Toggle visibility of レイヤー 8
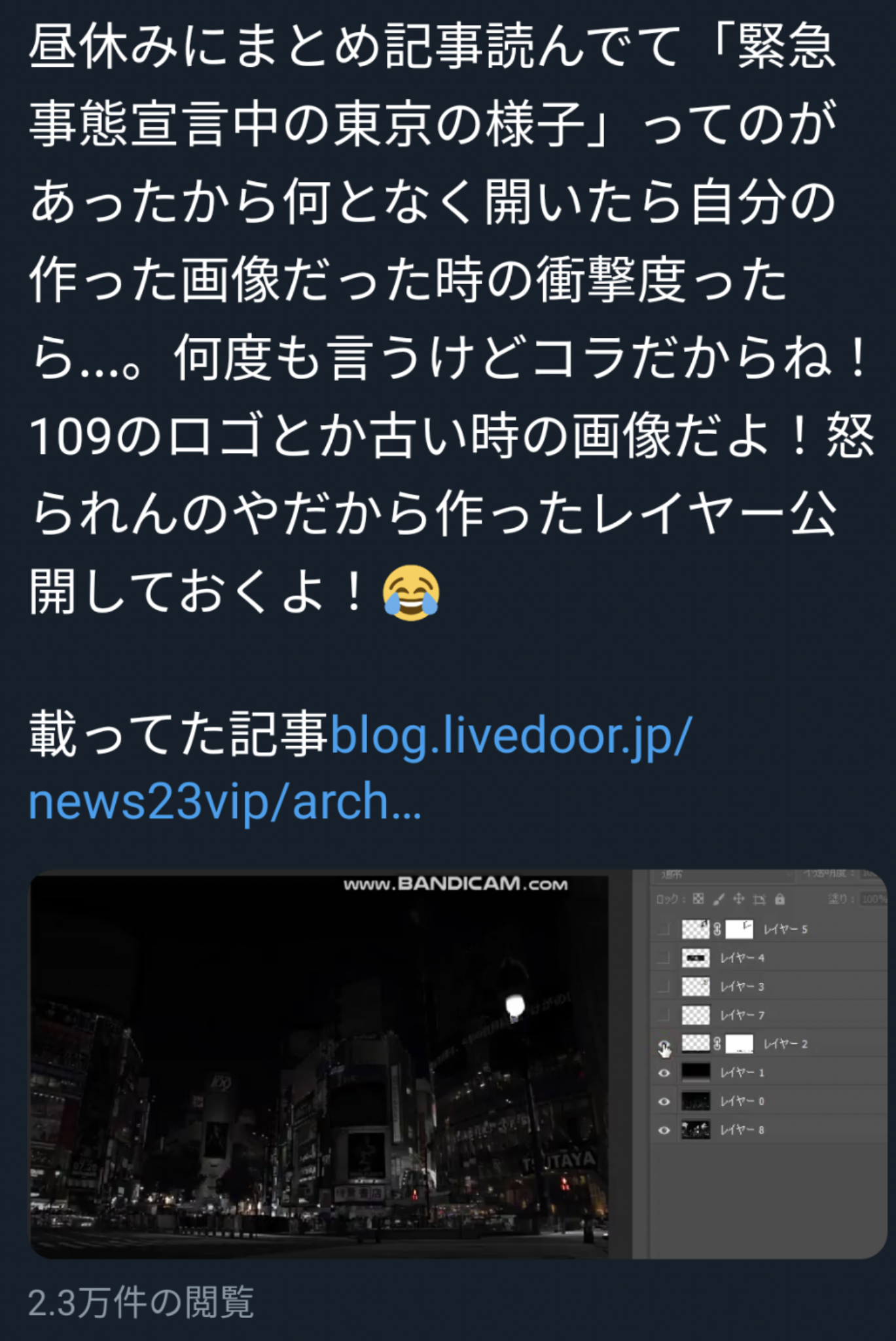896x1341 pixels. tap(664, 1130)
